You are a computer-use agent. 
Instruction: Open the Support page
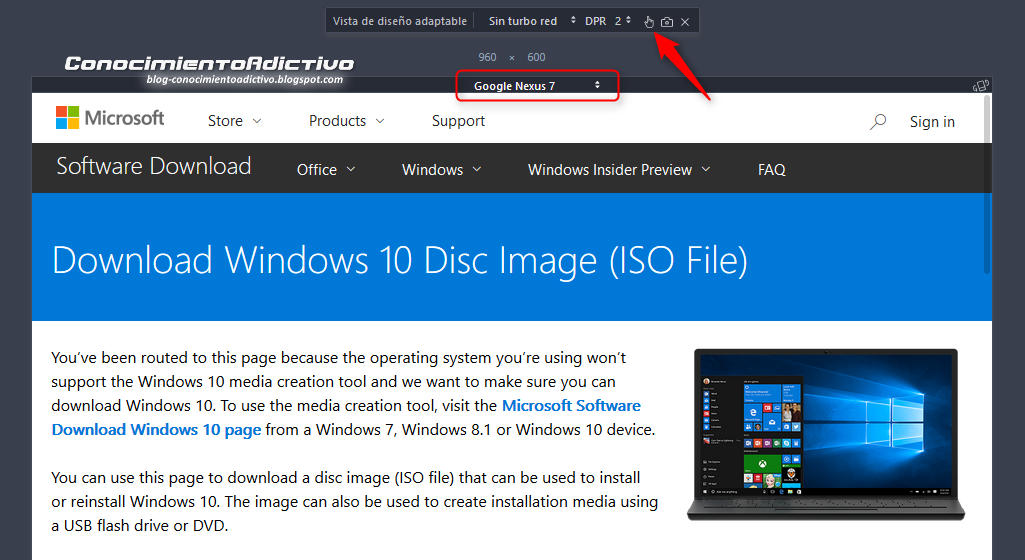pyautogui.click(x=458, y=121)
